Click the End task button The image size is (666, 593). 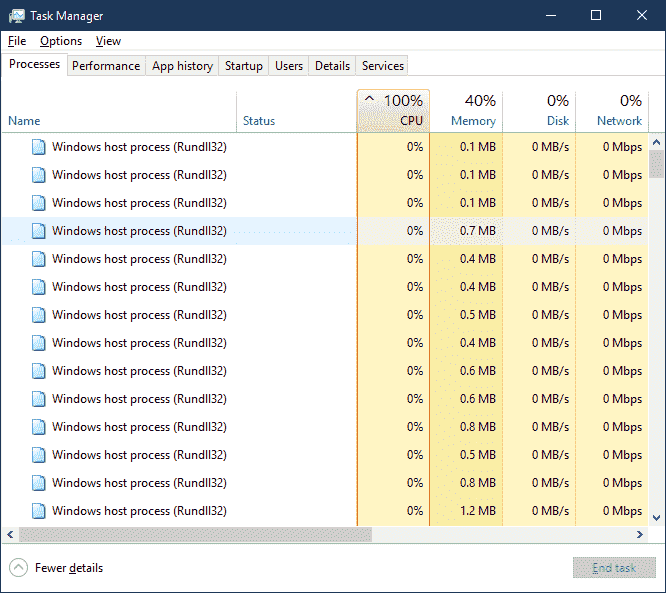pos(614,568)
